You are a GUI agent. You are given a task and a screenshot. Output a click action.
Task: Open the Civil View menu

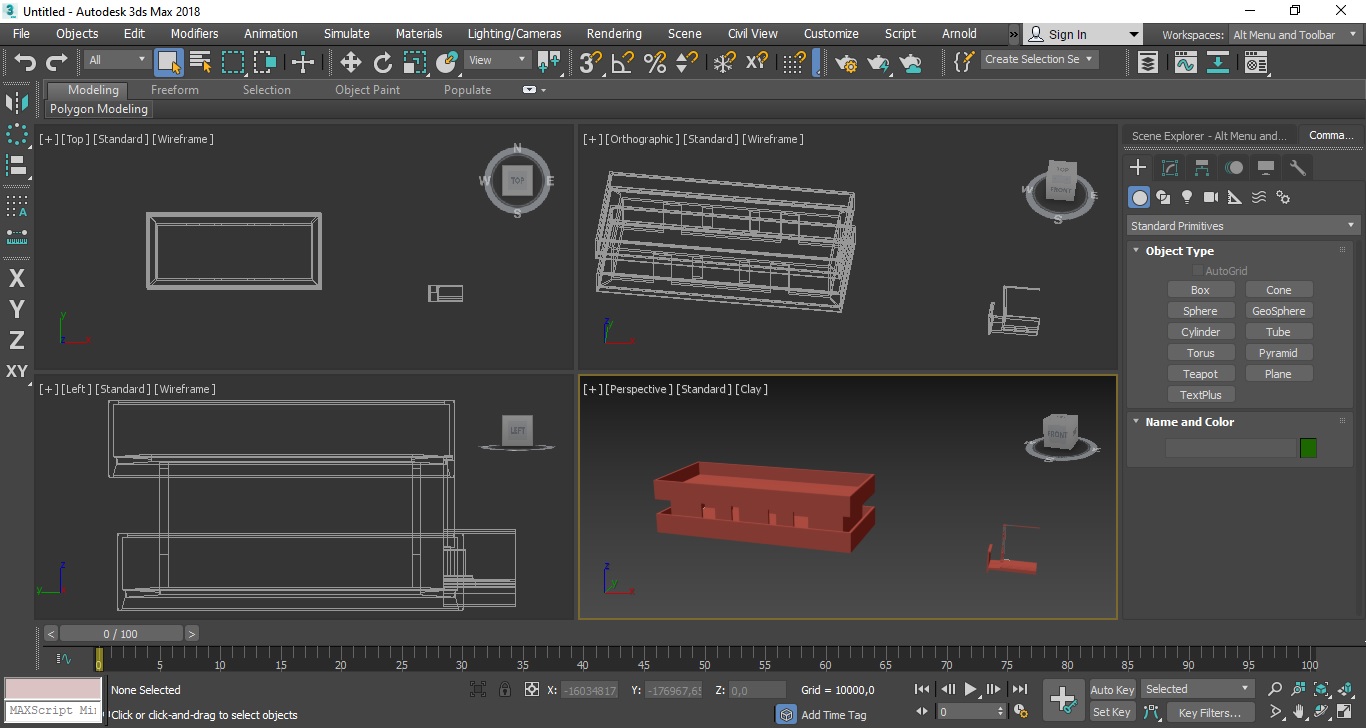(x=752, y=33)
